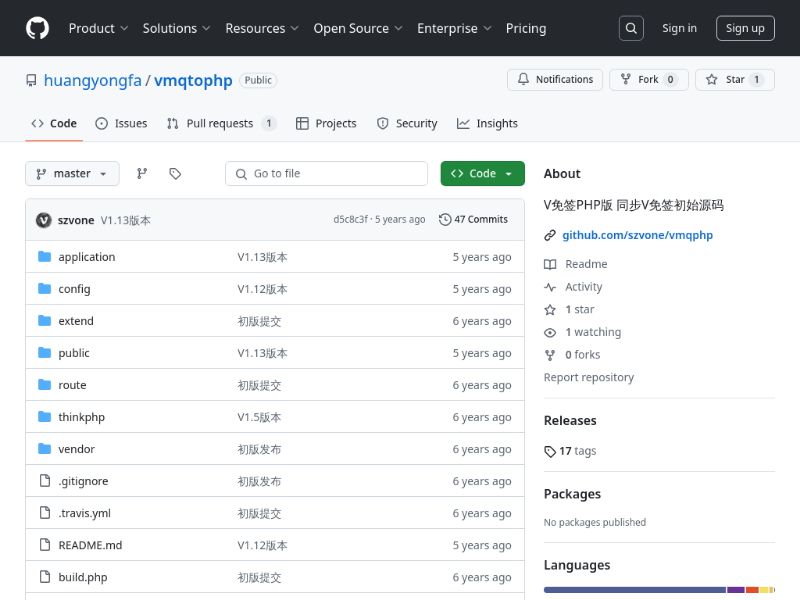Expand the Product menu
The width and height of the screenshot is (800, 600).
[x=98, y=28]
